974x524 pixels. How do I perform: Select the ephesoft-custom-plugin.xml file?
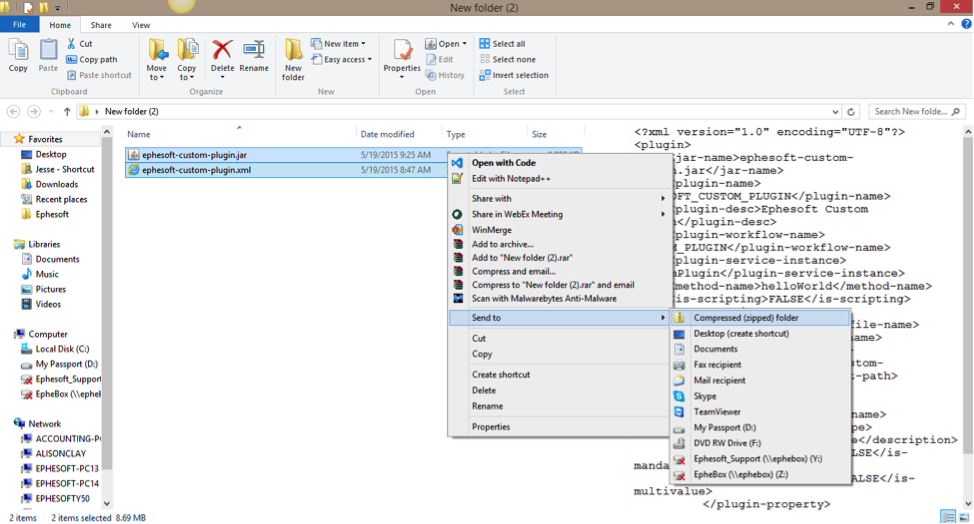pyautogui.click(x=196, y=170)
